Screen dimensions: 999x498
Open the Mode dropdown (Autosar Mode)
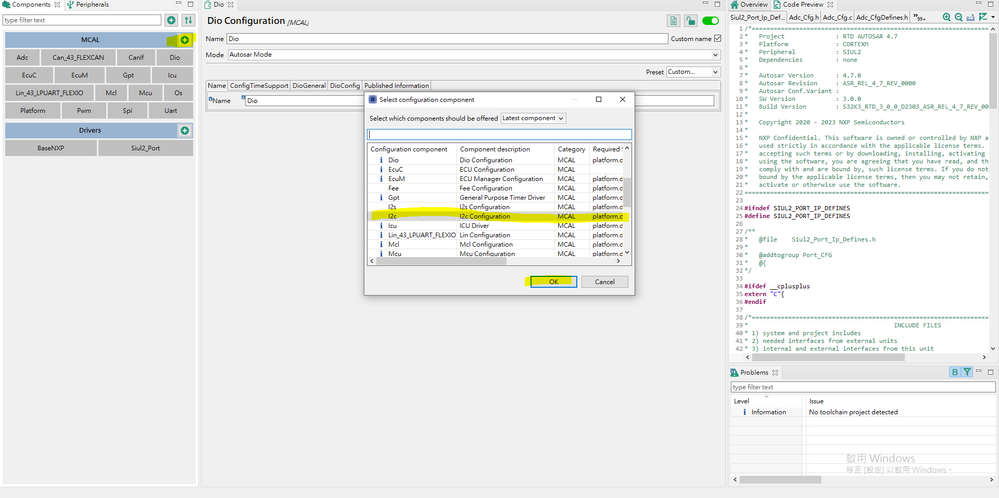[x=474, y=55]
